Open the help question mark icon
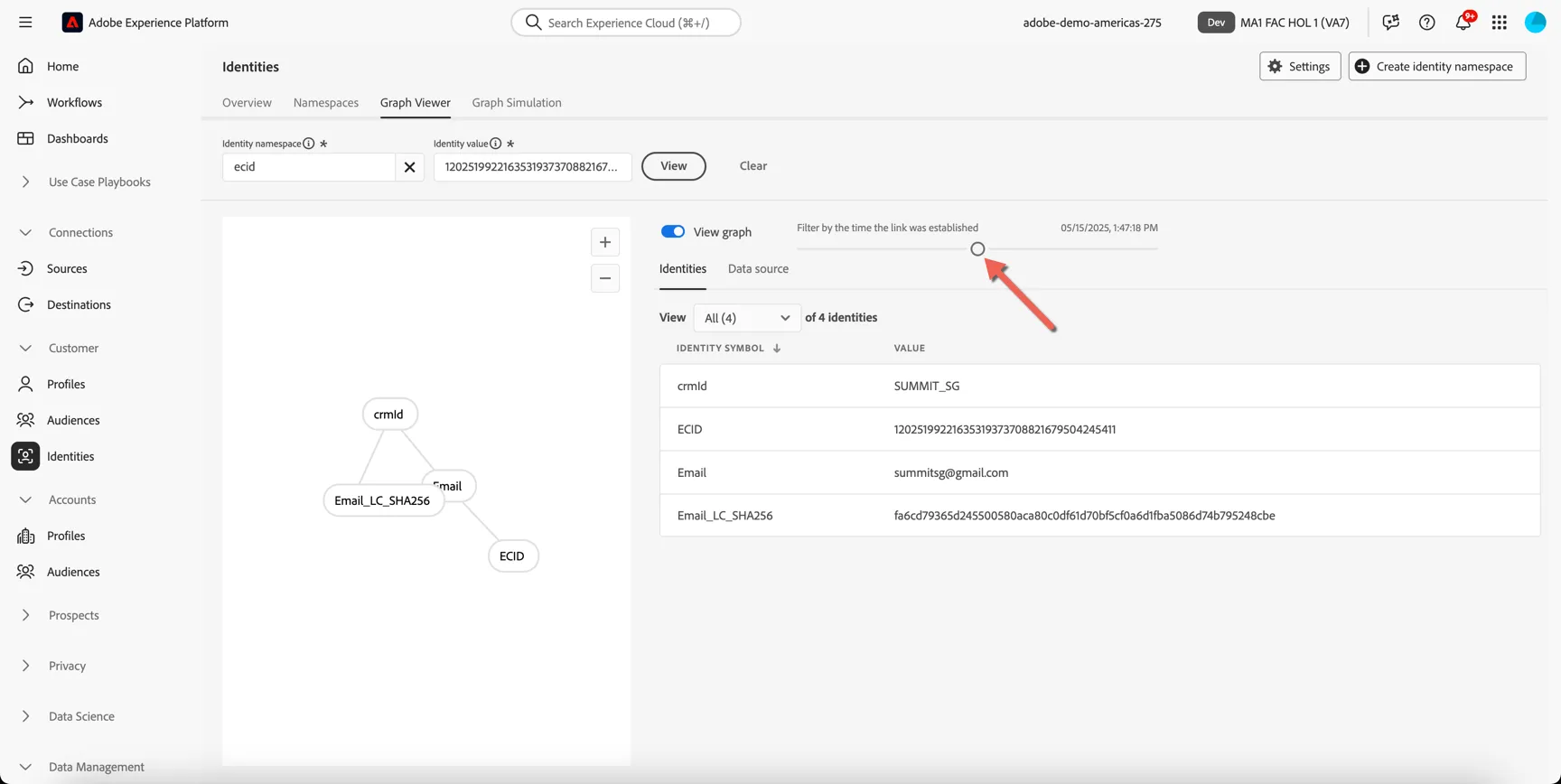The height and width of the screenshot is (784, 1561). [1427, 23]
